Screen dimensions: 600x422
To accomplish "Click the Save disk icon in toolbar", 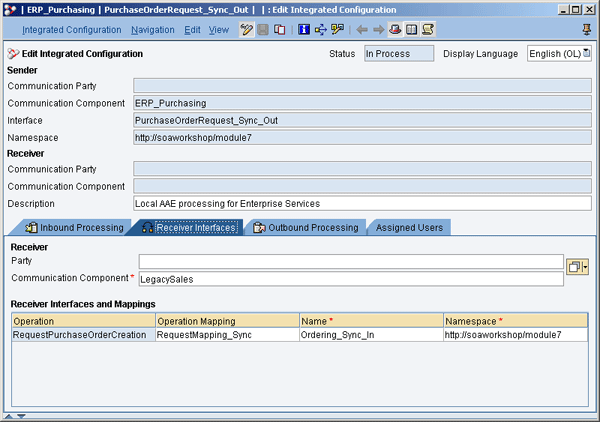I will tap(263, 30).
